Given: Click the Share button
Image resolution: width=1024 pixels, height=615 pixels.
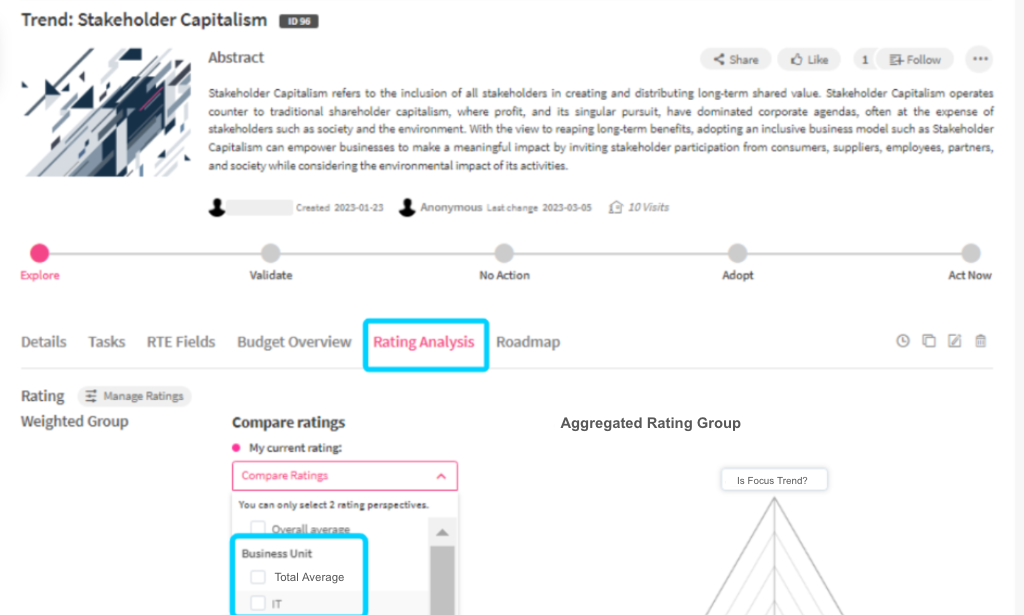Looking at the screenshot, I should pyautogui.click(x=735, y=60).
